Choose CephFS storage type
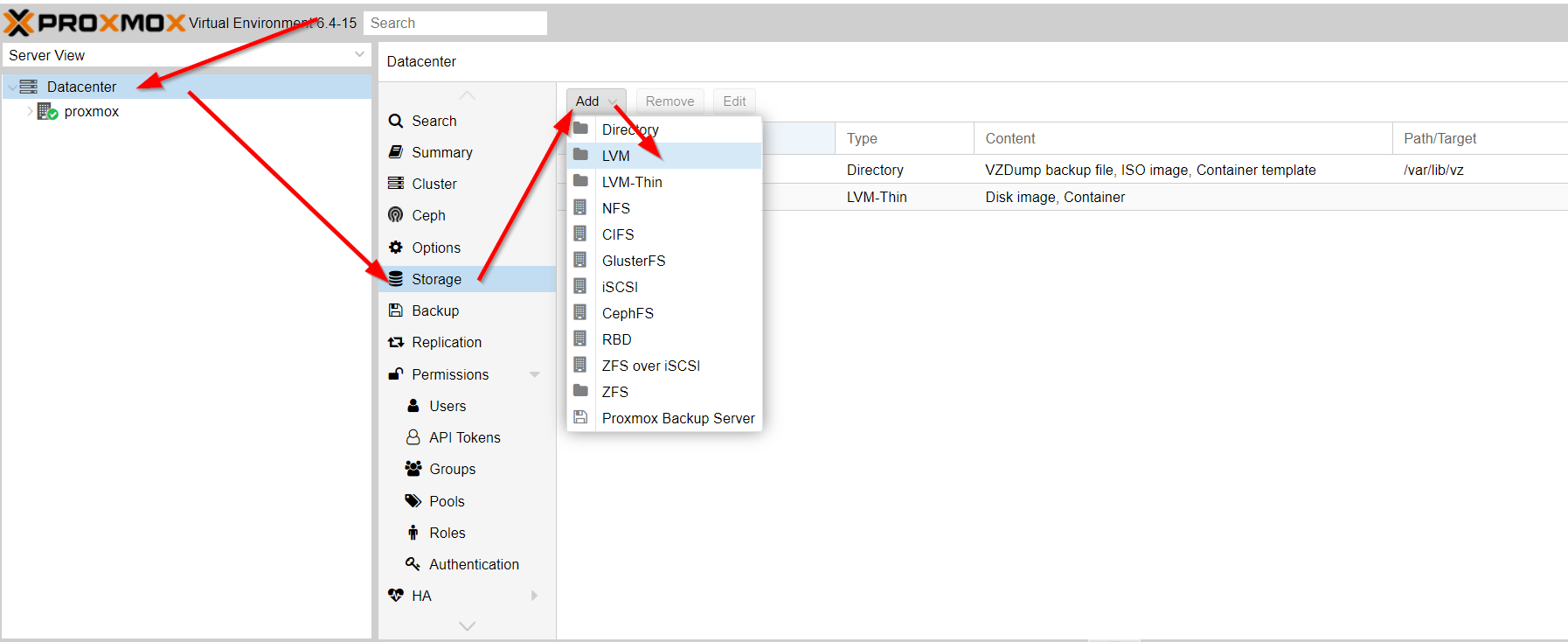1568x642 pixels. pos(664,313)
